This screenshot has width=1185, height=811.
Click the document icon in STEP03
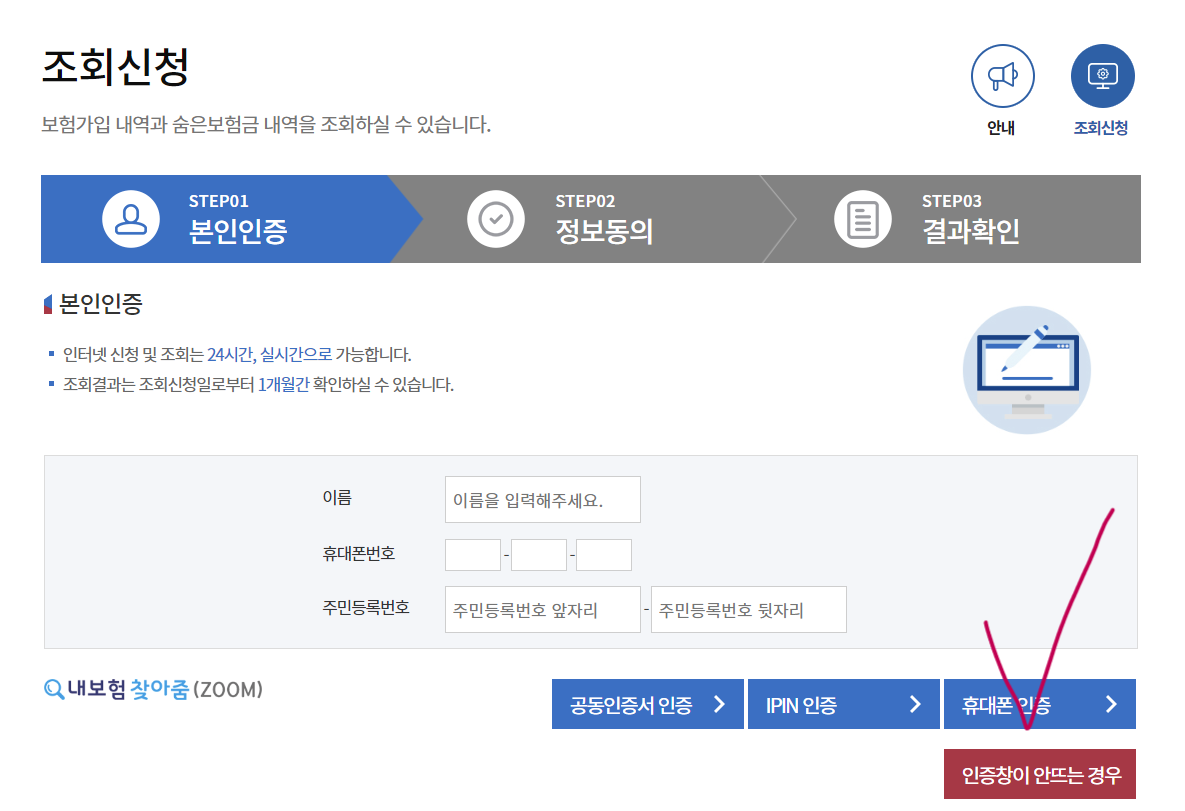pyautogui.click(x=862, y=218)
